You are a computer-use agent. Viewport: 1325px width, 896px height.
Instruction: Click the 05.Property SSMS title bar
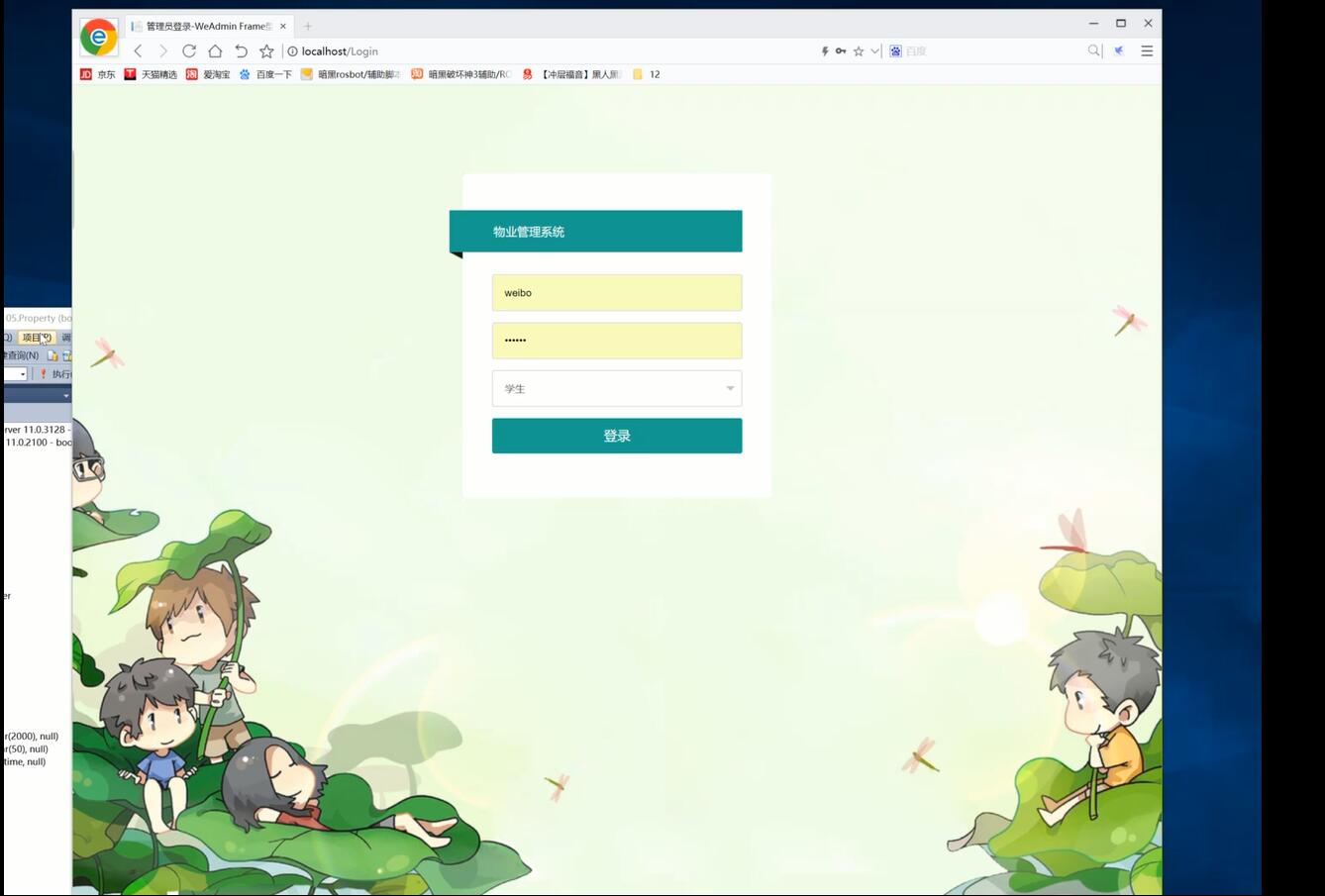coord(38,318)
